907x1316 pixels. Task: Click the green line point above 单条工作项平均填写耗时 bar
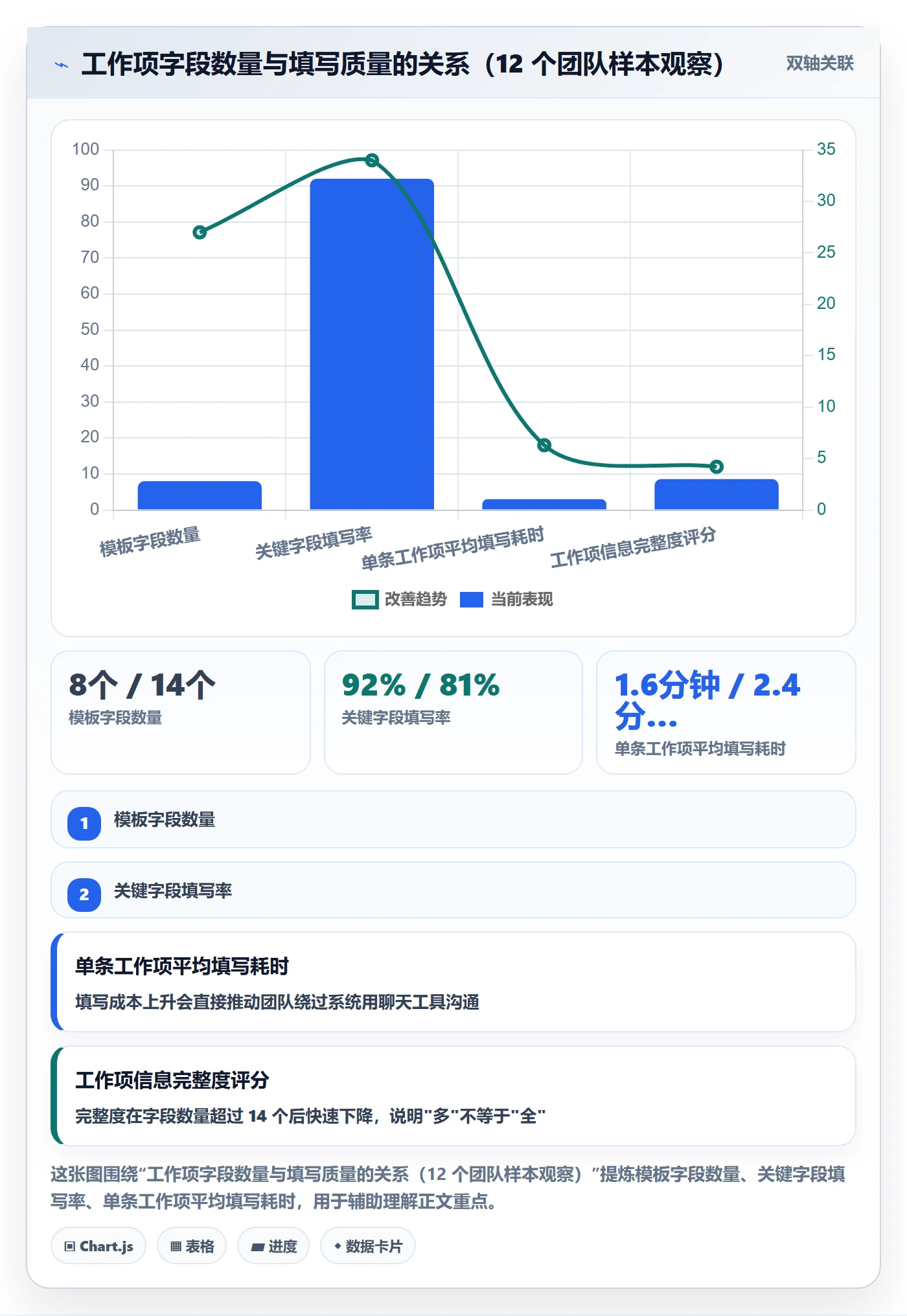point(544,445)
